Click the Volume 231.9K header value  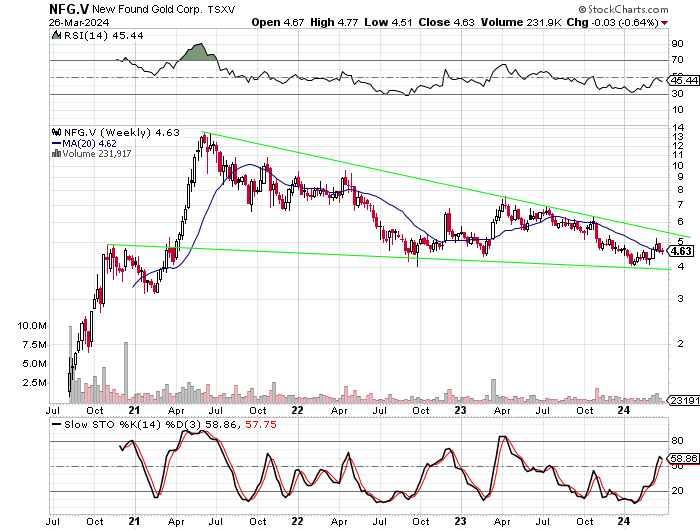(x=521, y=22)
